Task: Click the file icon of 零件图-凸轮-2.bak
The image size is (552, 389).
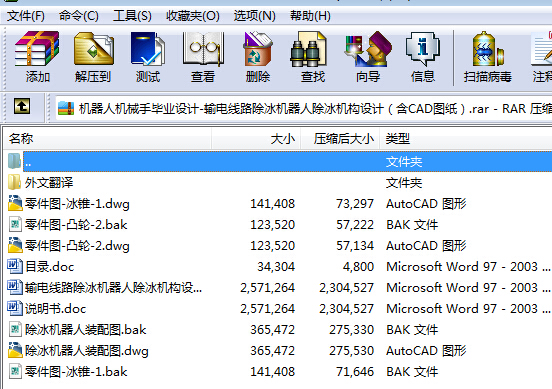Action: (x=15, y=224)
